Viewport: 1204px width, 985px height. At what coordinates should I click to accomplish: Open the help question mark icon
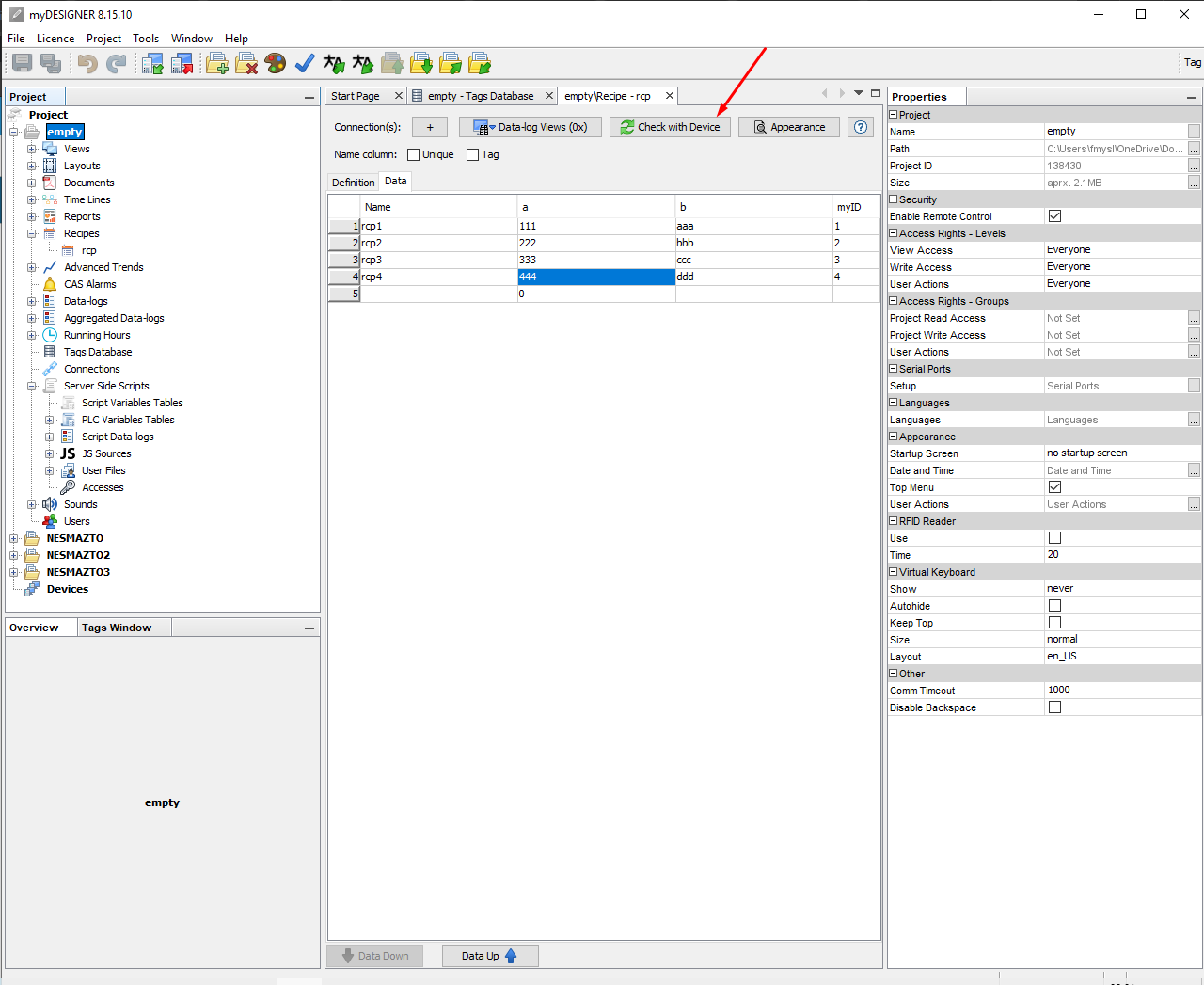861,127
